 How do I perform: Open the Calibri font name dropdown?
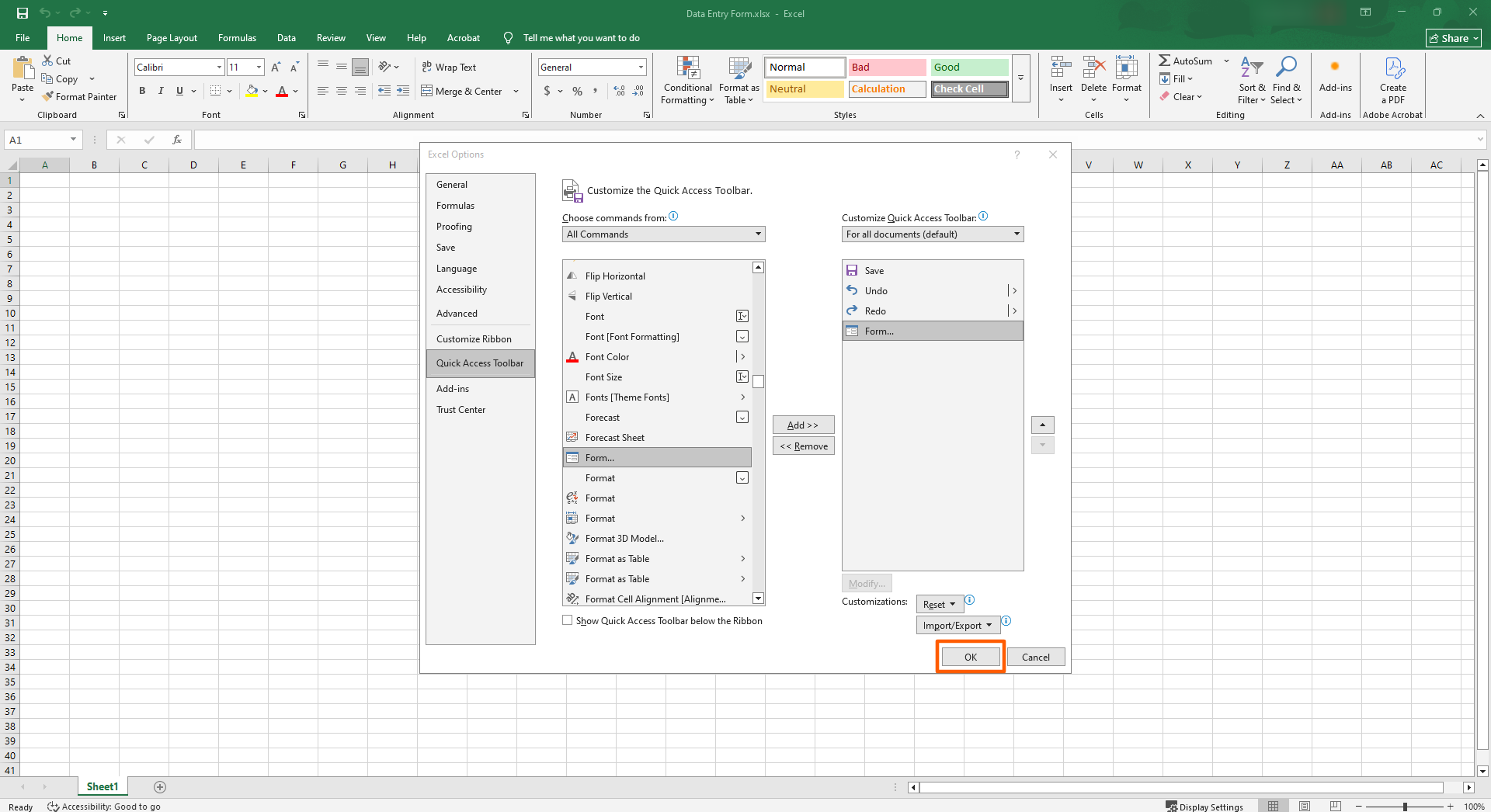219,68
